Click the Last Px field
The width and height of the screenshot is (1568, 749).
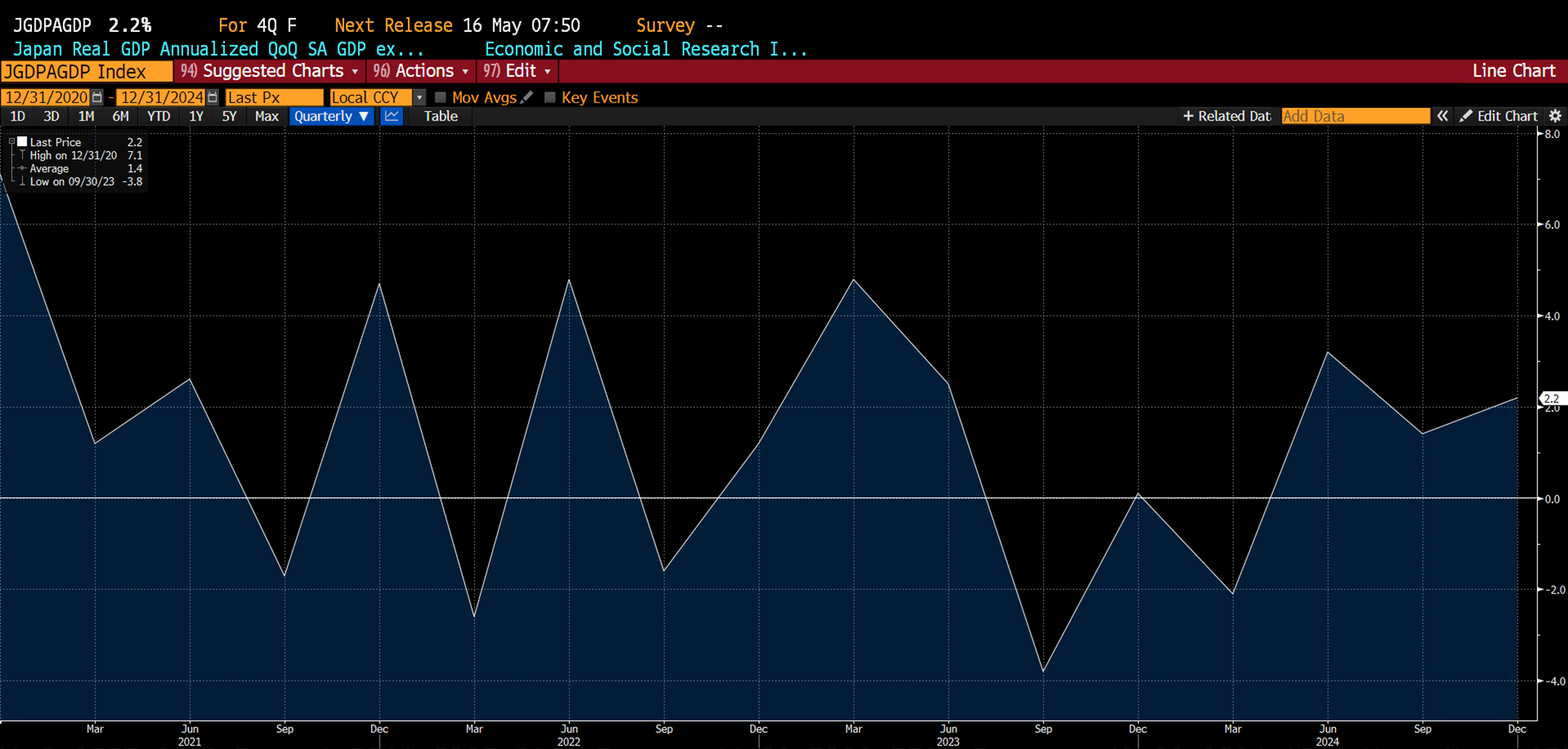pyautogui.click(x=274, y=97)
